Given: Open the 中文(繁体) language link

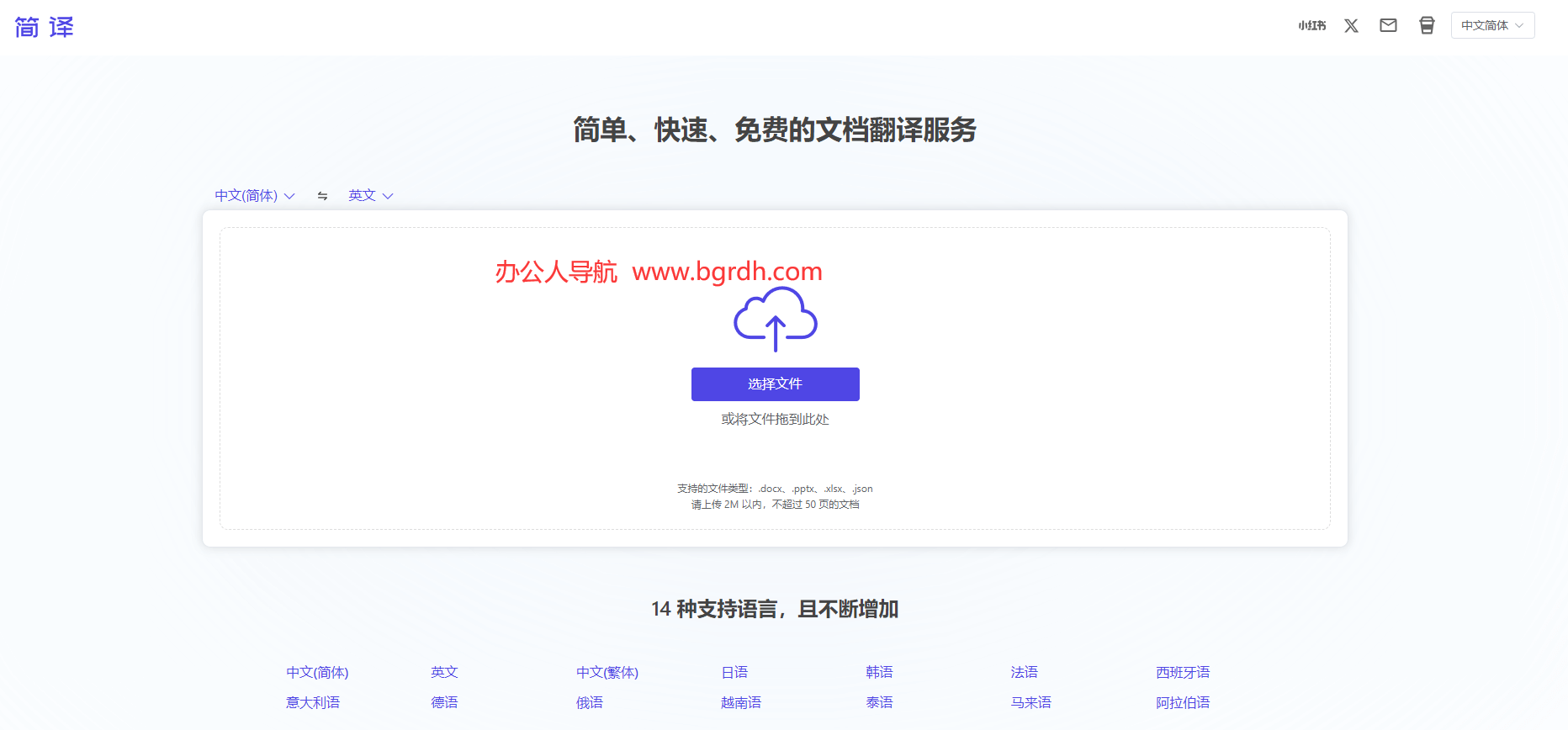Looking at the screenshot, I should 607,672.
